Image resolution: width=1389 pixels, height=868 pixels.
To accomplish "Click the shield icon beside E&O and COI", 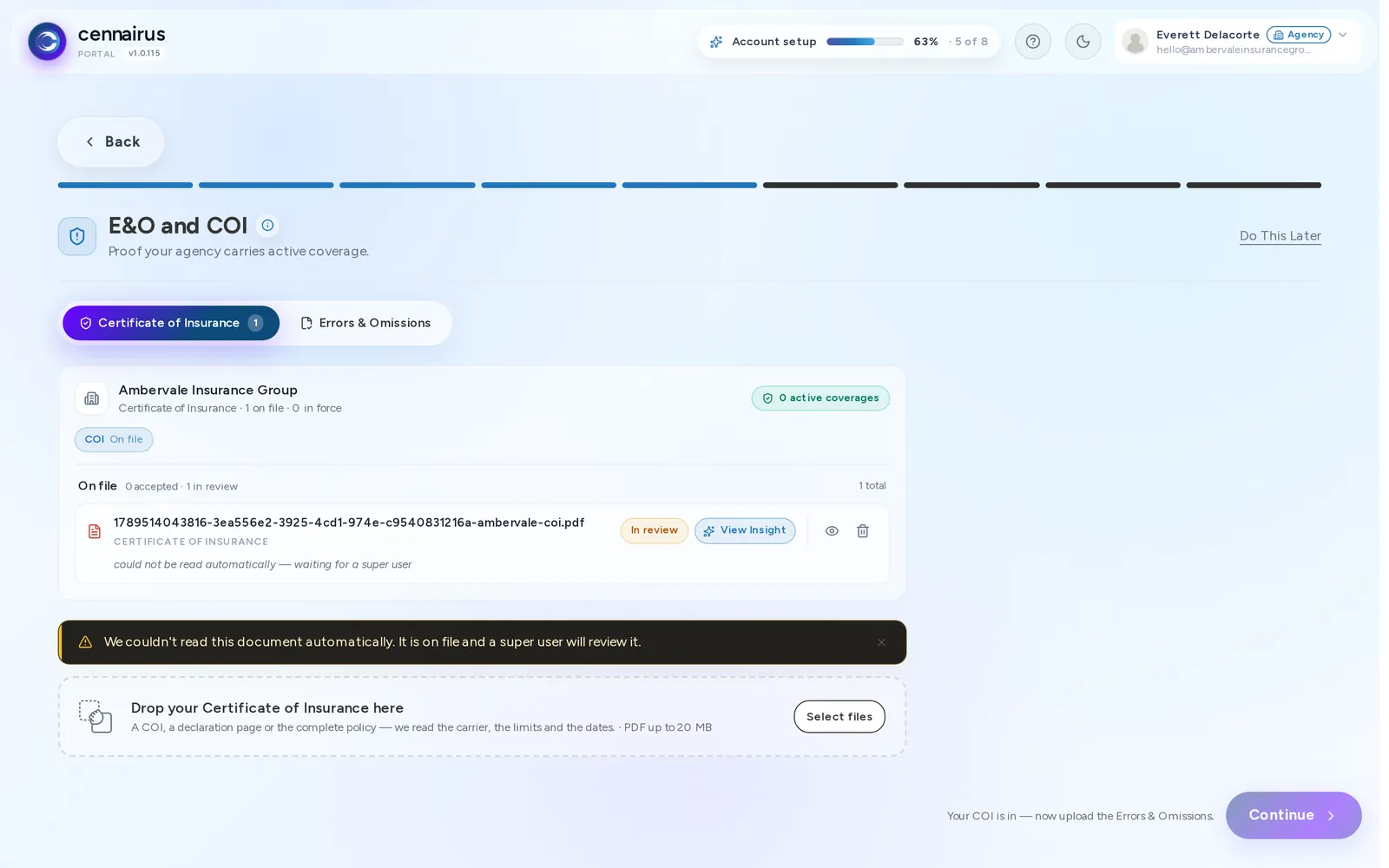I will click(x=77, y=236).
